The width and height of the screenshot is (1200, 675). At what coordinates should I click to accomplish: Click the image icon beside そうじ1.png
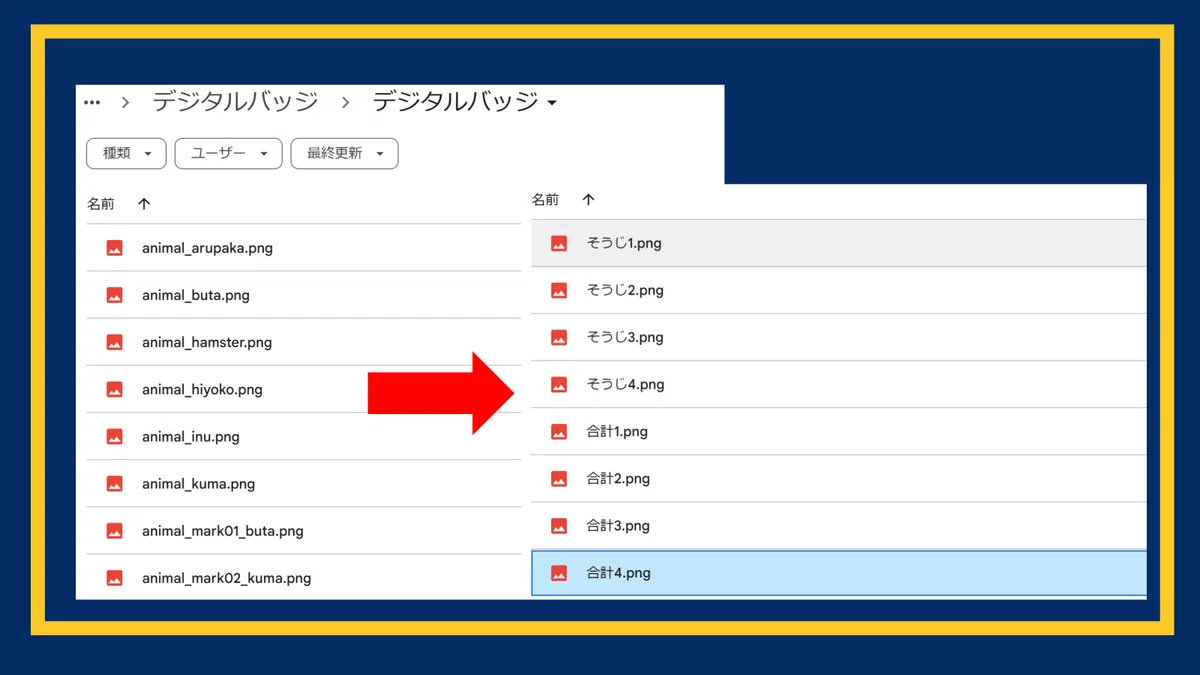point(559,243)
